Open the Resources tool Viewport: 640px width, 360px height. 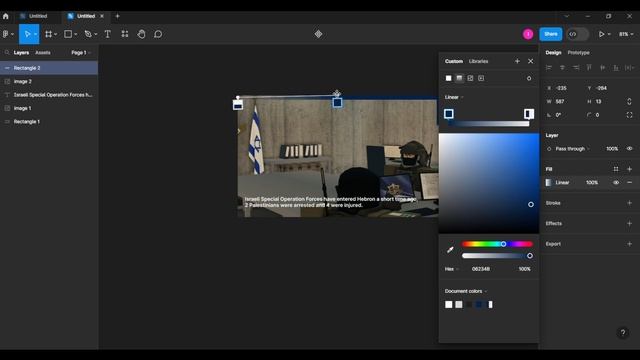point(125,34)
